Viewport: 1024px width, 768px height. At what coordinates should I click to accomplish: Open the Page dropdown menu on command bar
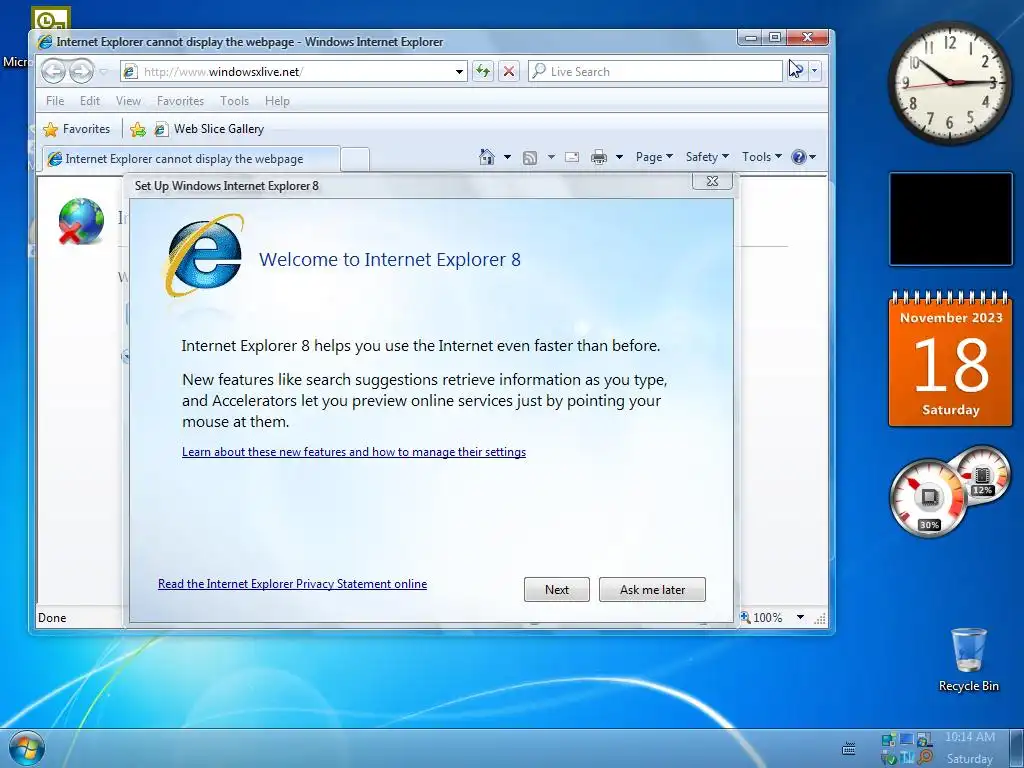pyautogui.click(x=654, y=157)
